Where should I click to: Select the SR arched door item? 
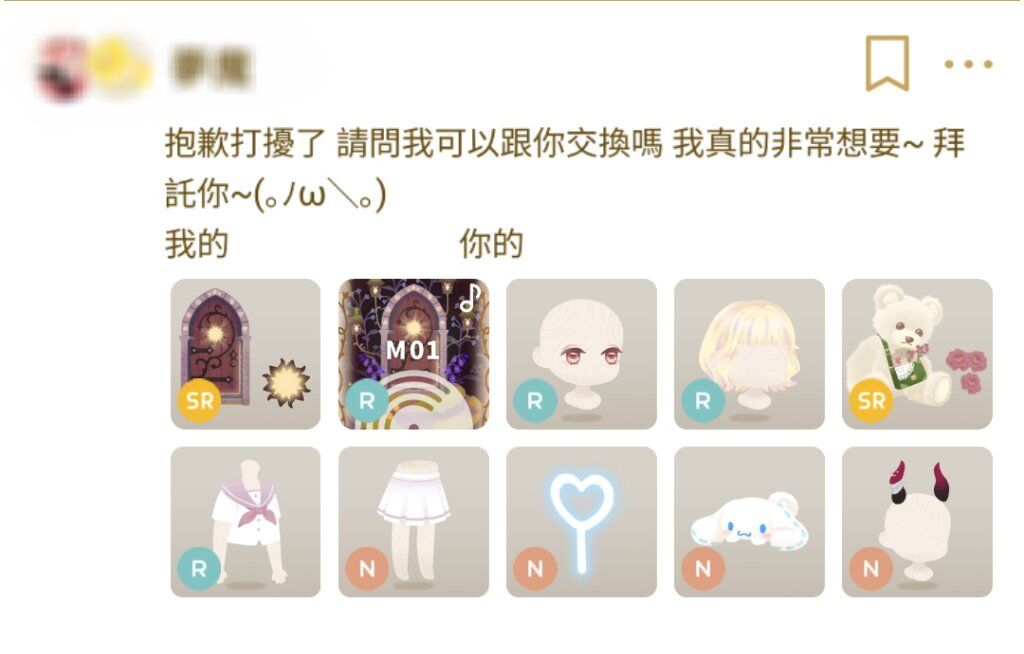(x=246, y=354)
